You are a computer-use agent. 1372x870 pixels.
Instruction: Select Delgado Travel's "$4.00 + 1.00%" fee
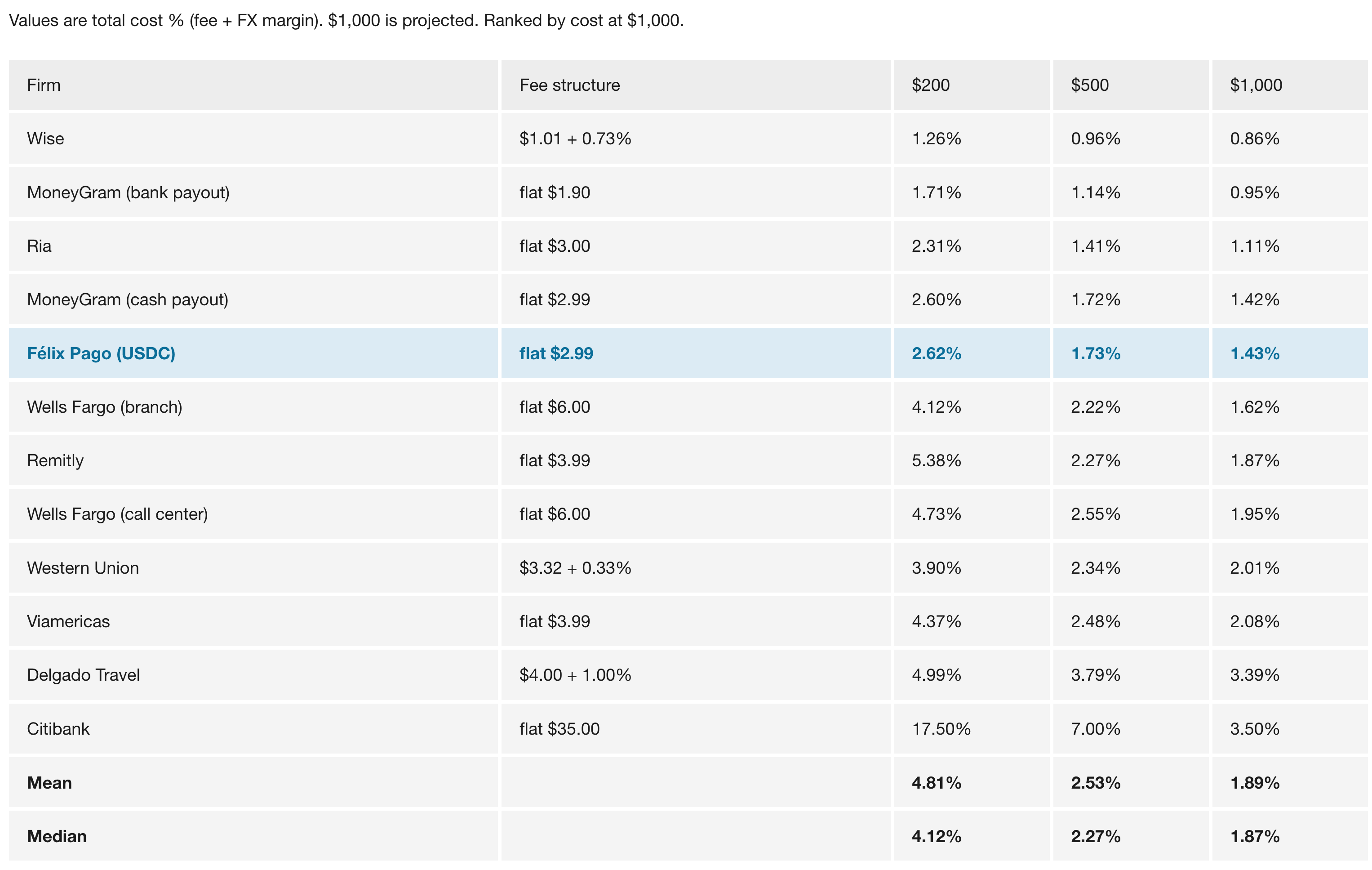pyautogui.click(x=696, y=675)
